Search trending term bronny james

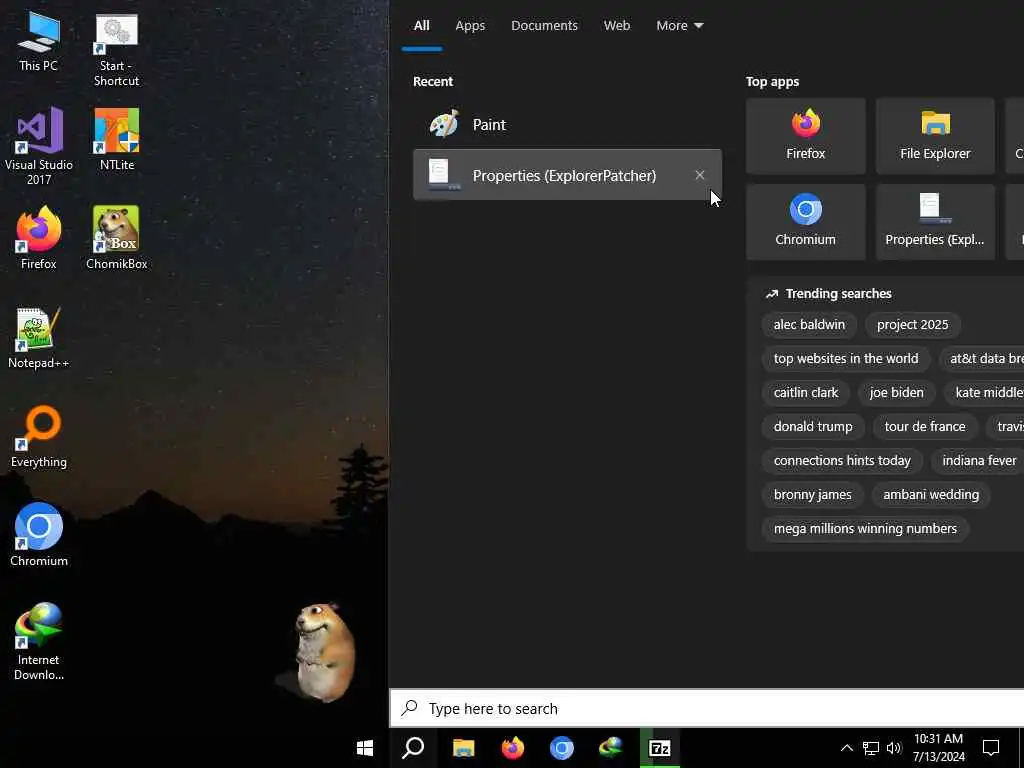812,494
